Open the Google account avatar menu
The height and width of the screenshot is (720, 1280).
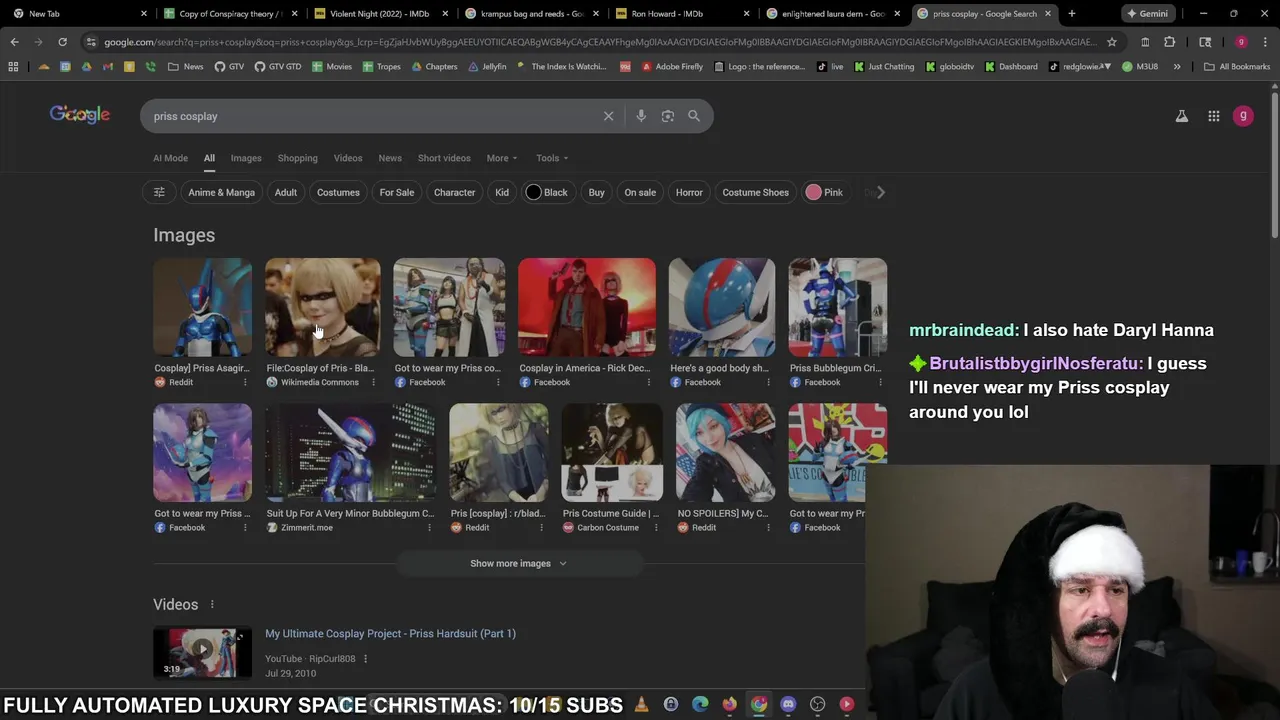pos(1243,116)
